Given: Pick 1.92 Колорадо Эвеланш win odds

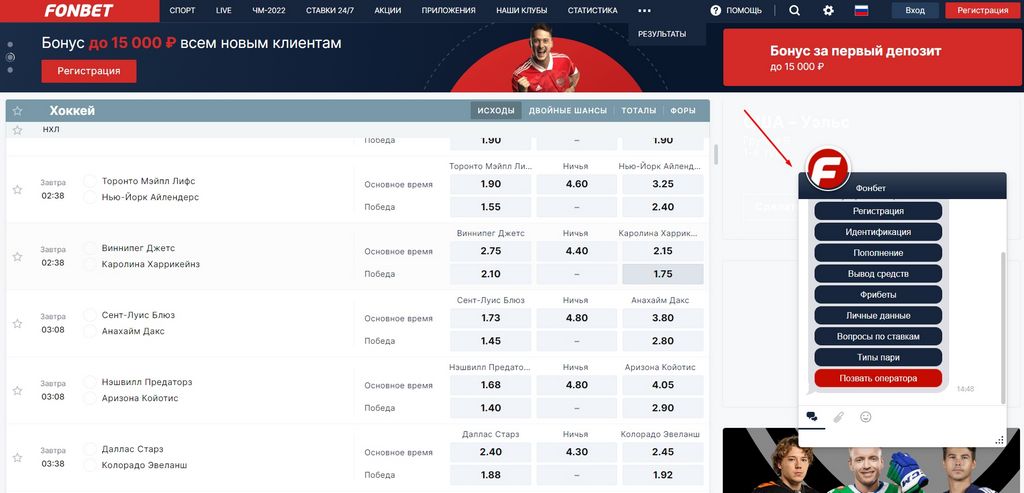Looking at the screenshot, I should pos(663,475).
